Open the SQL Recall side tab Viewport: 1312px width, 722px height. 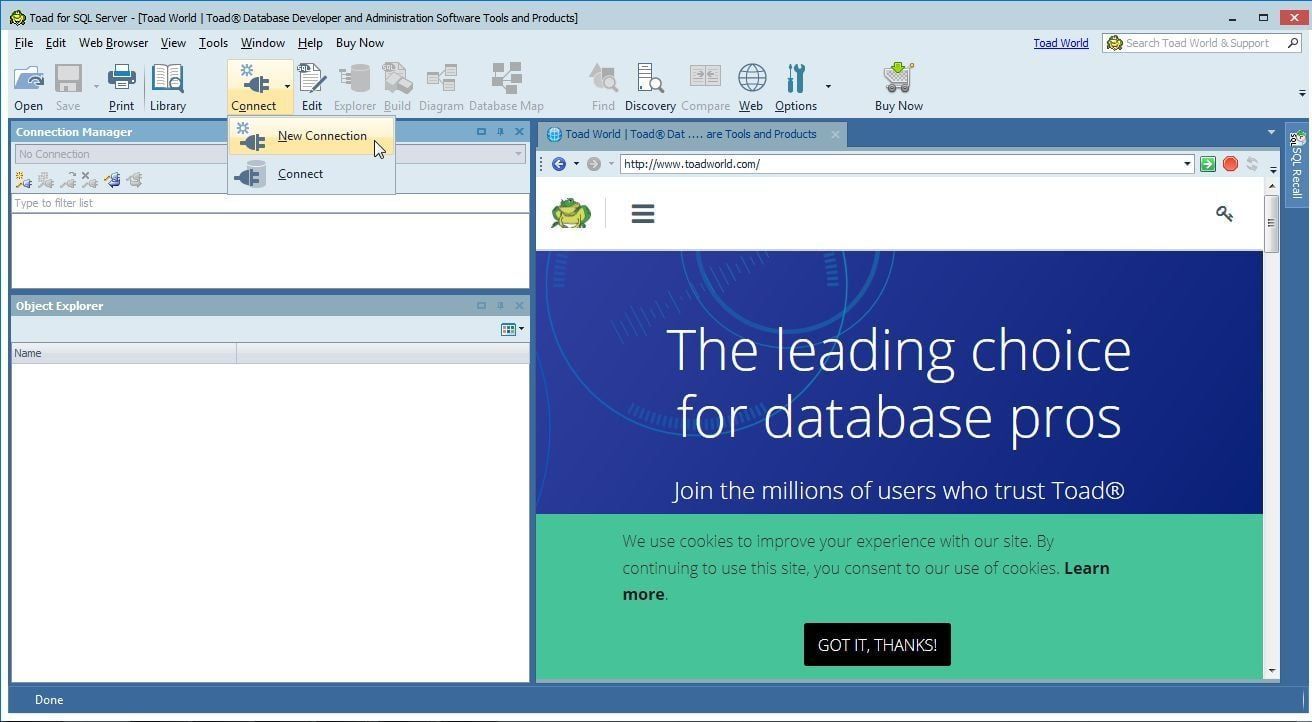click(1296, 166)
